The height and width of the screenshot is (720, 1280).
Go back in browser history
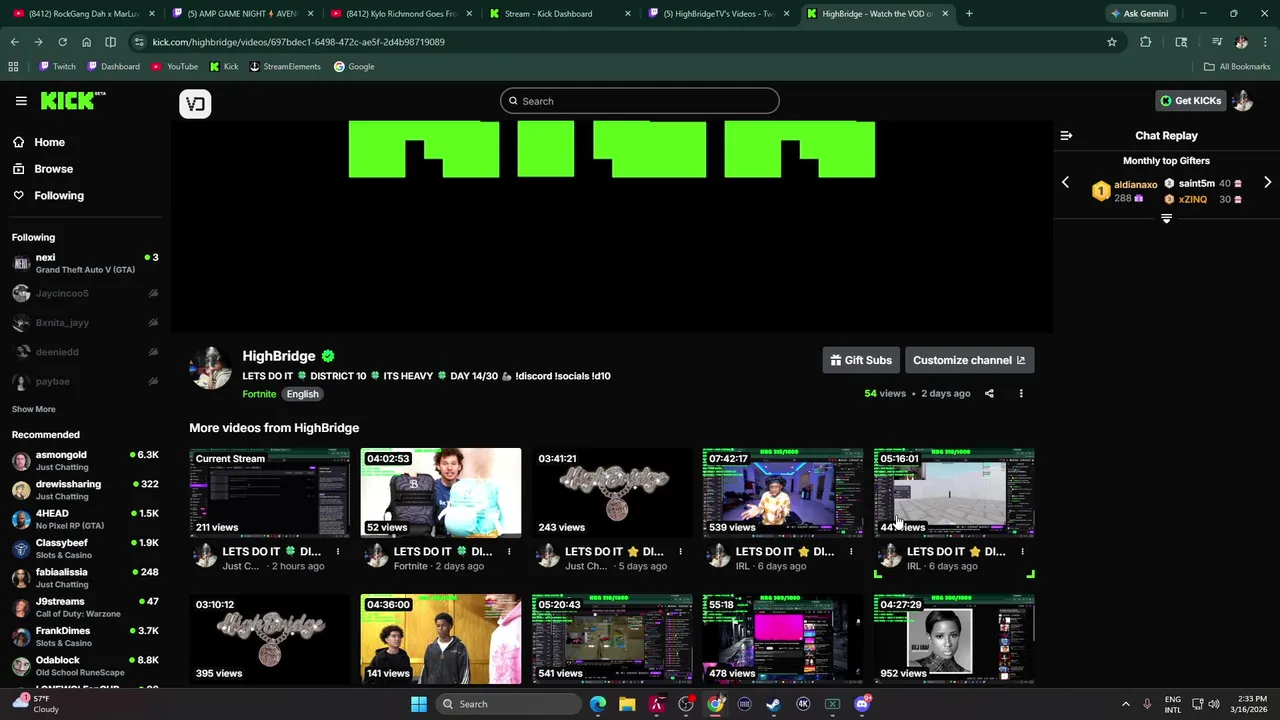tap(14, 42)
